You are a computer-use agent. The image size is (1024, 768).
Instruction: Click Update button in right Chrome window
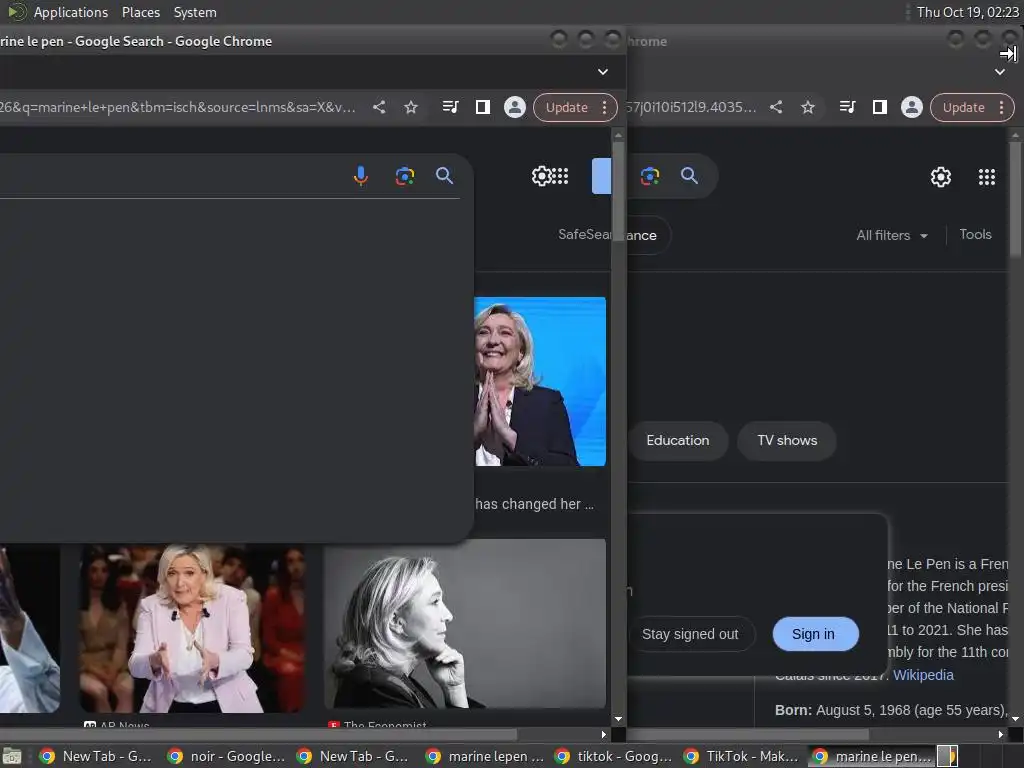pyautogui.click(x=963, y=107)
